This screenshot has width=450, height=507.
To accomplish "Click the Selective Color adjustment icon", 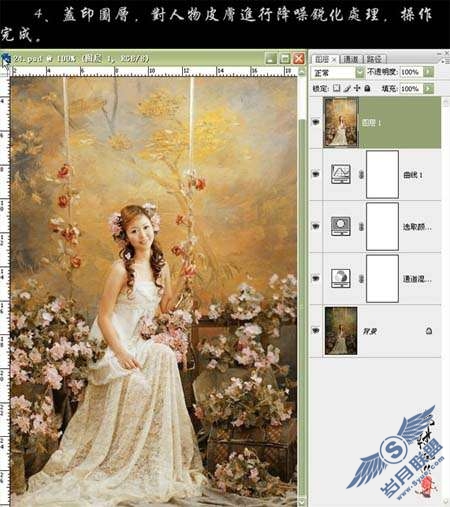I will (341, 226).
